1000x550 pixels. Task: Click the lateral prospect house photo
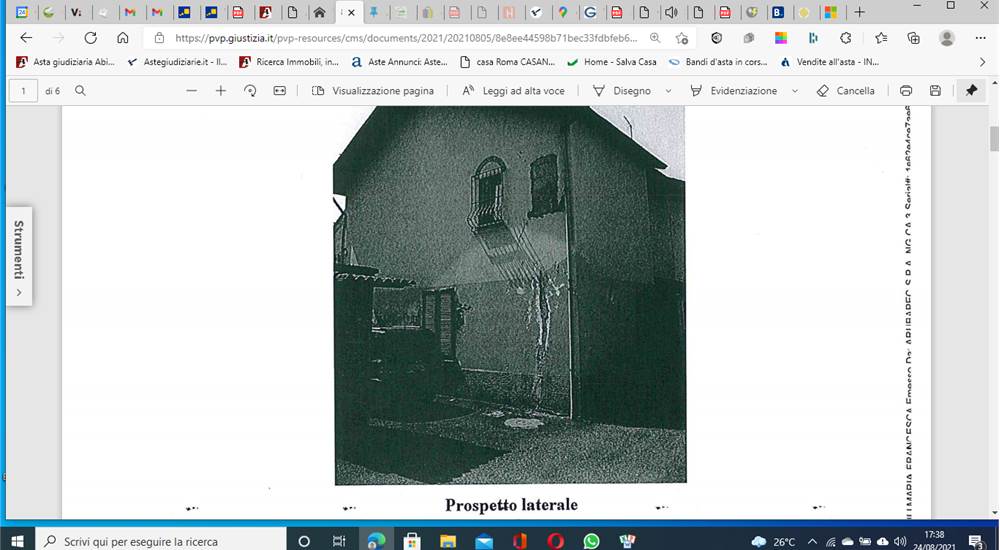click(510, 295)
